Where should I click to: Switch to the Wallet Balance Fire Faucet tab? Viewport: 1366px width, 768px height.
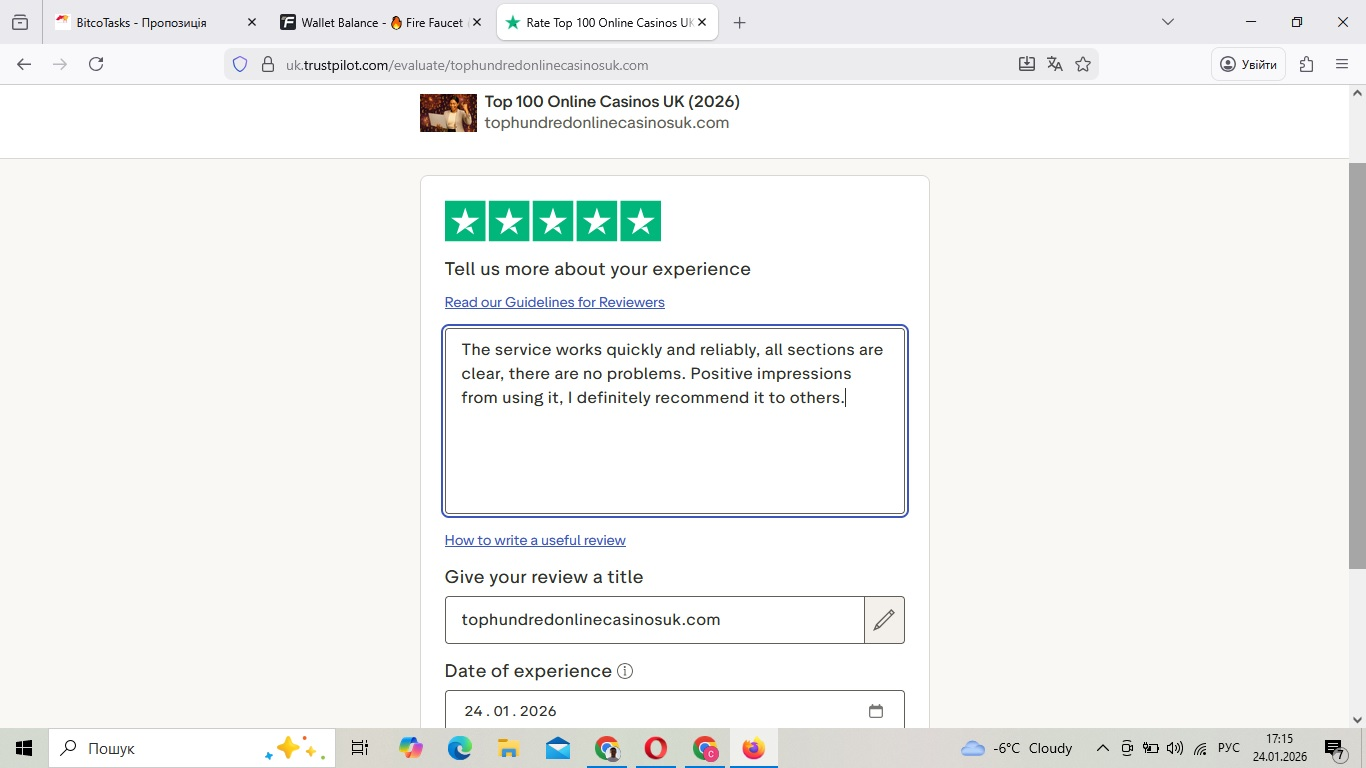click(x=381, y=22)
